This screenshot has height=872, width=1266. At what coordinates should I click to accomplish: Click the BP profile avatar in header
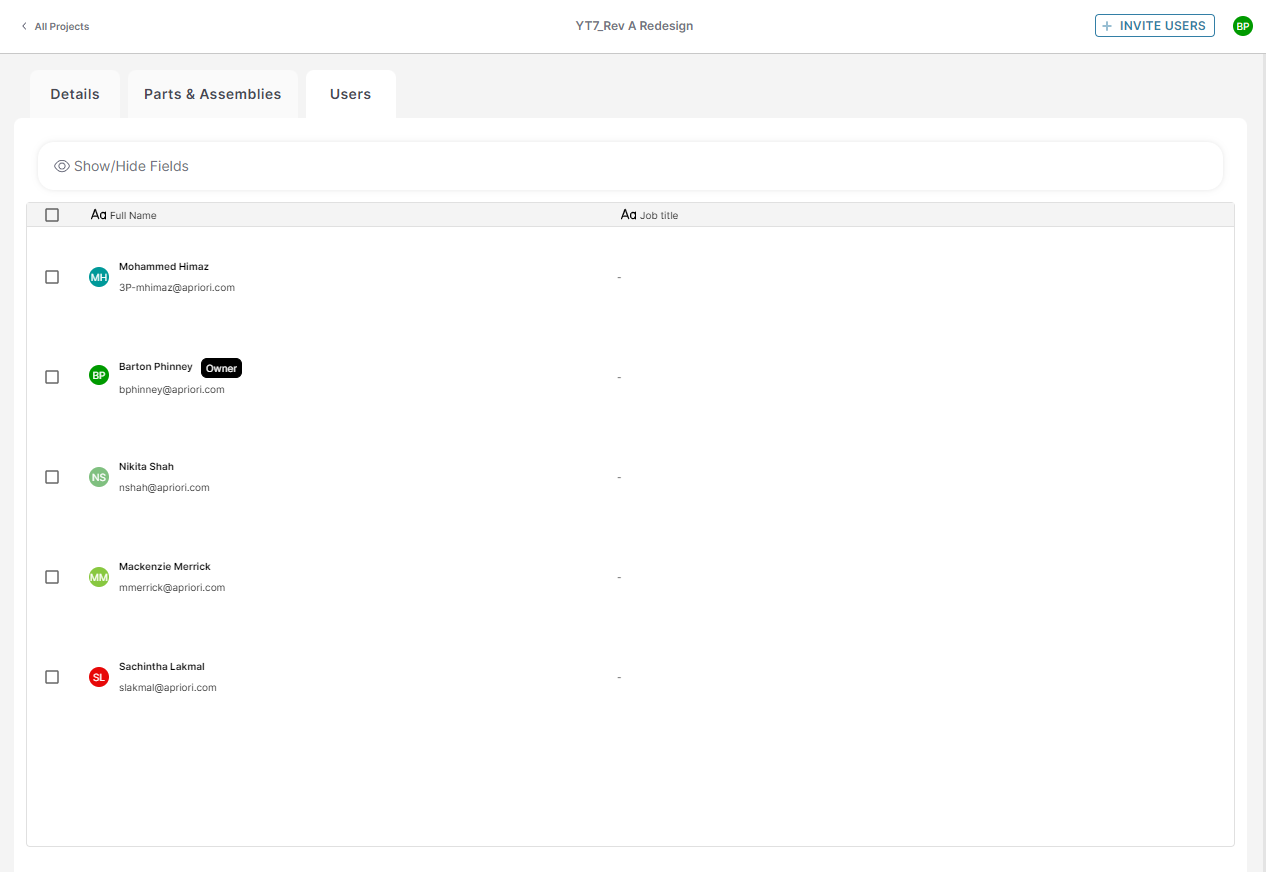(x=1242, y=26)
